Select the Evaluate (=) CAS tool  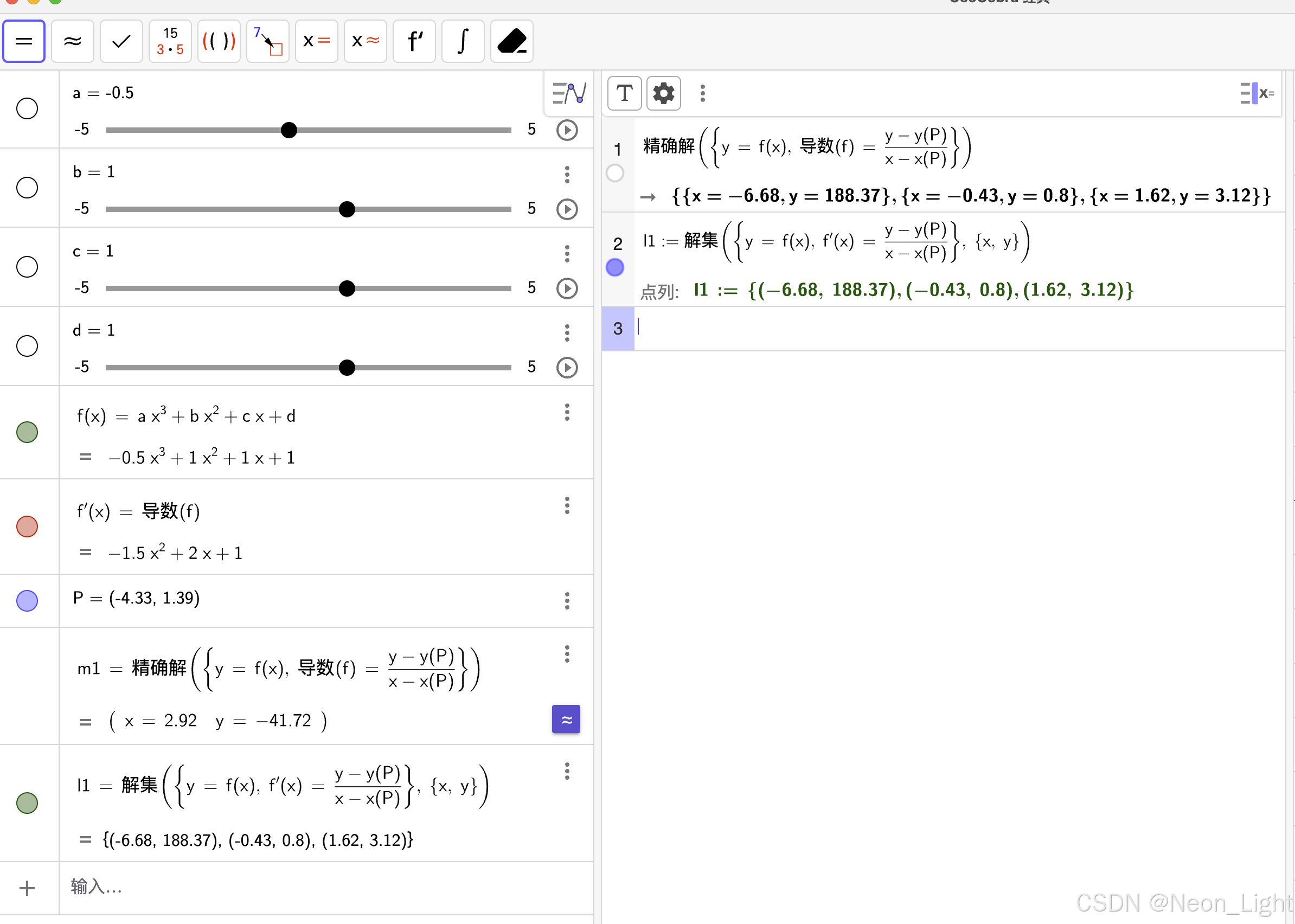pos(24,41)
